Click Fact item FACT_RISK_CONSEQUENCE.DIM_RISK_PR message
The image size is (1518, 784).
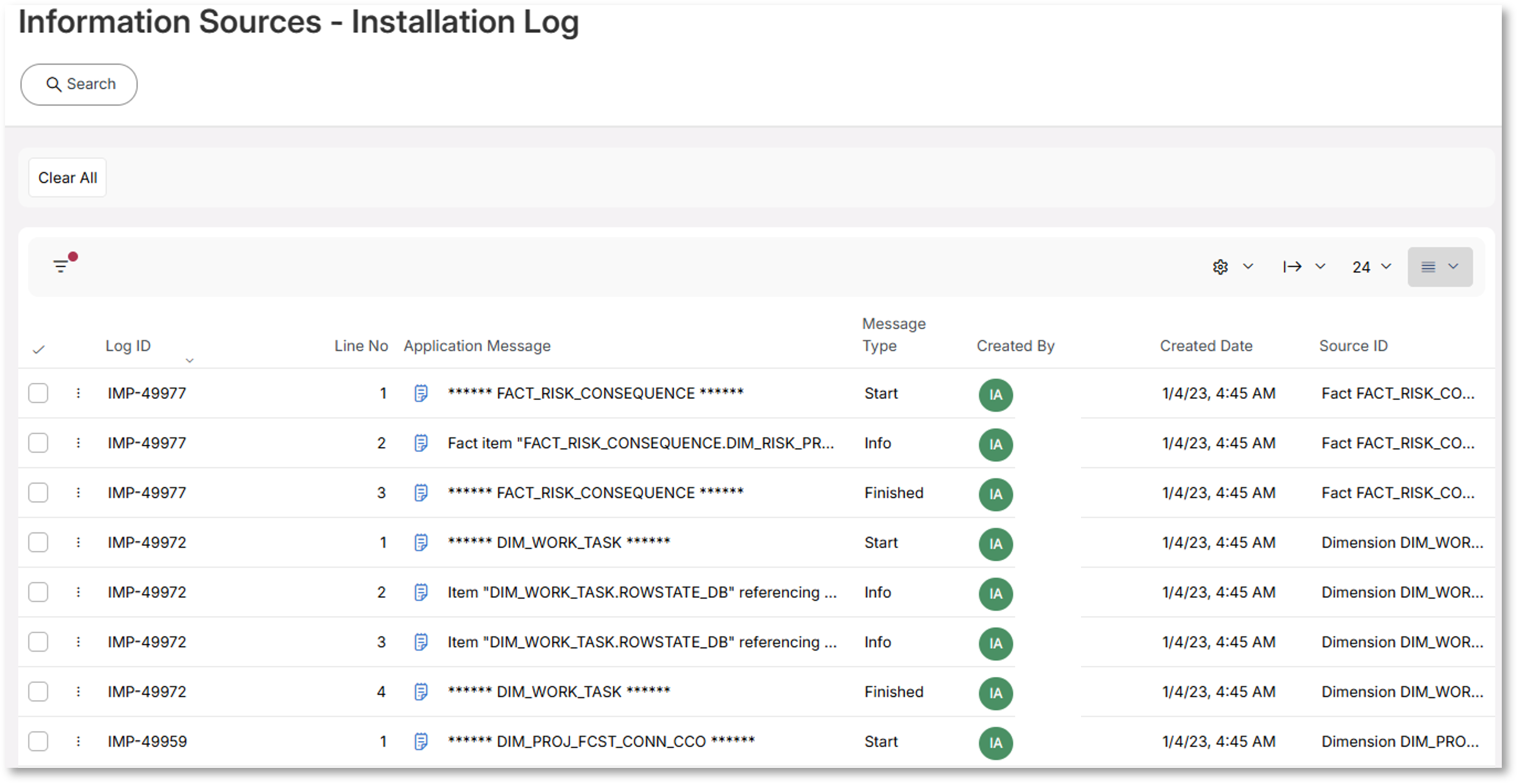641,443
